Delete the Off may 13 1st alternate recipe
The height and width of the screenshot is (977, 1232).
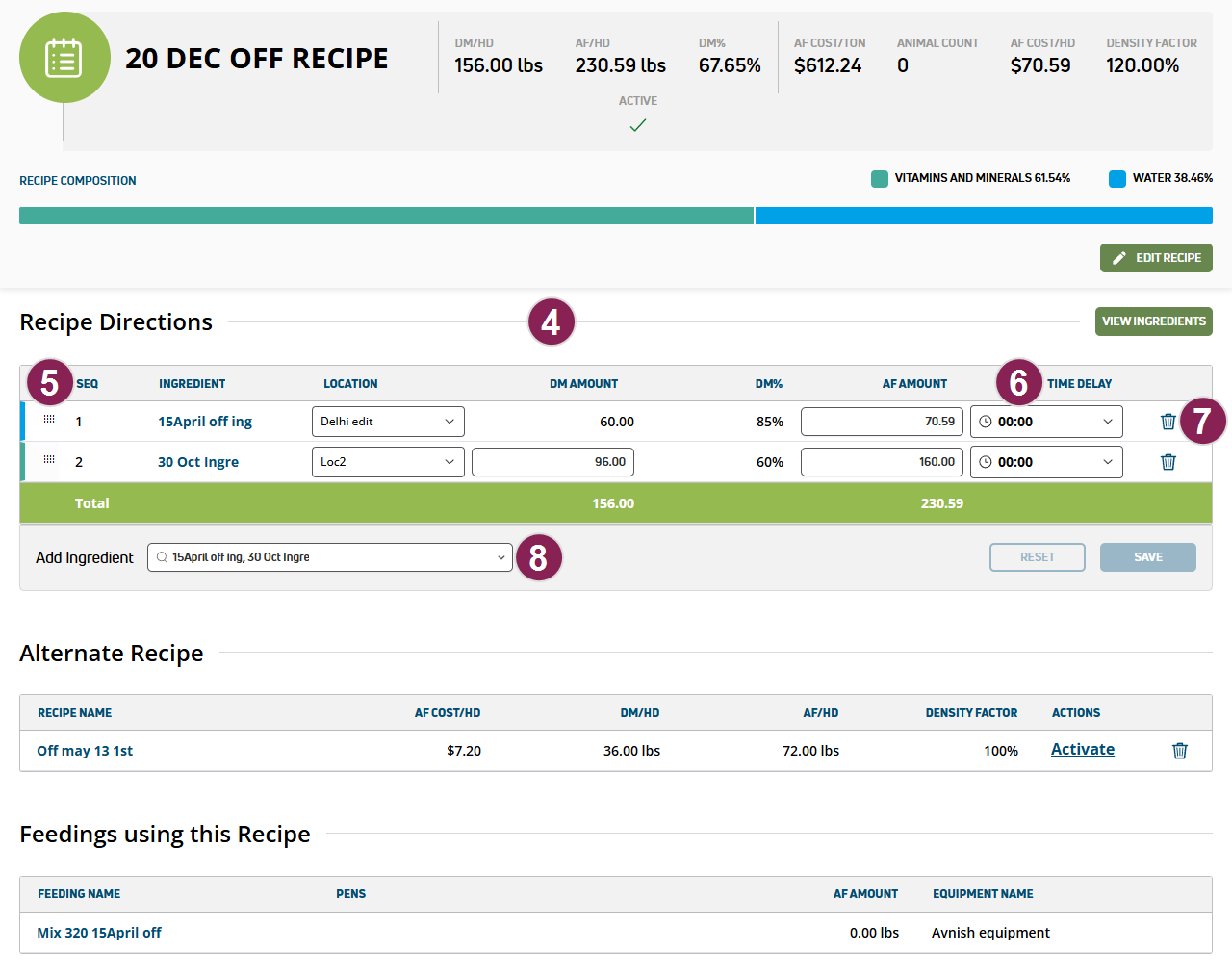tap(1179, 751)
